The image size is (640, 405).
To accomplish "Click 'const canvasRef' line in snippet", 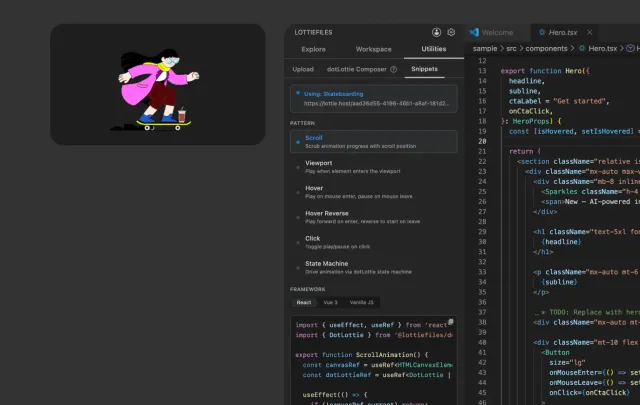I will pos(377,365).
